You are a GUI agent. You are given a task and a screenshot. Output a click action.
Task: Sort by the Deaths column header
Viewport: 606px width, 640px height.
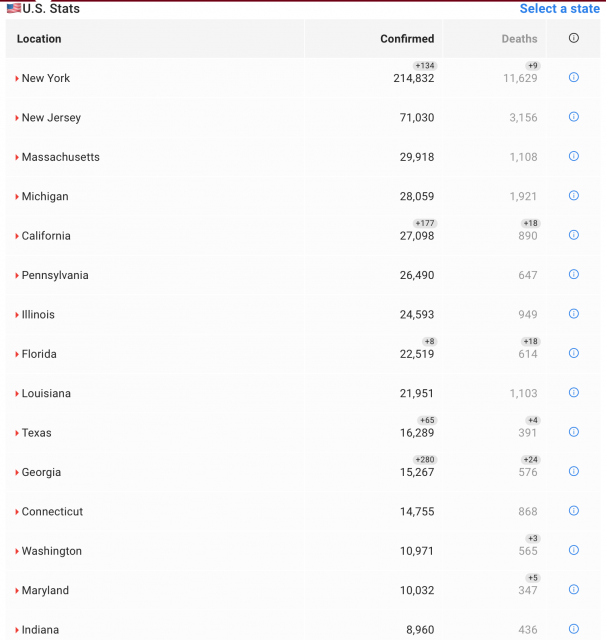click(519, 39)
